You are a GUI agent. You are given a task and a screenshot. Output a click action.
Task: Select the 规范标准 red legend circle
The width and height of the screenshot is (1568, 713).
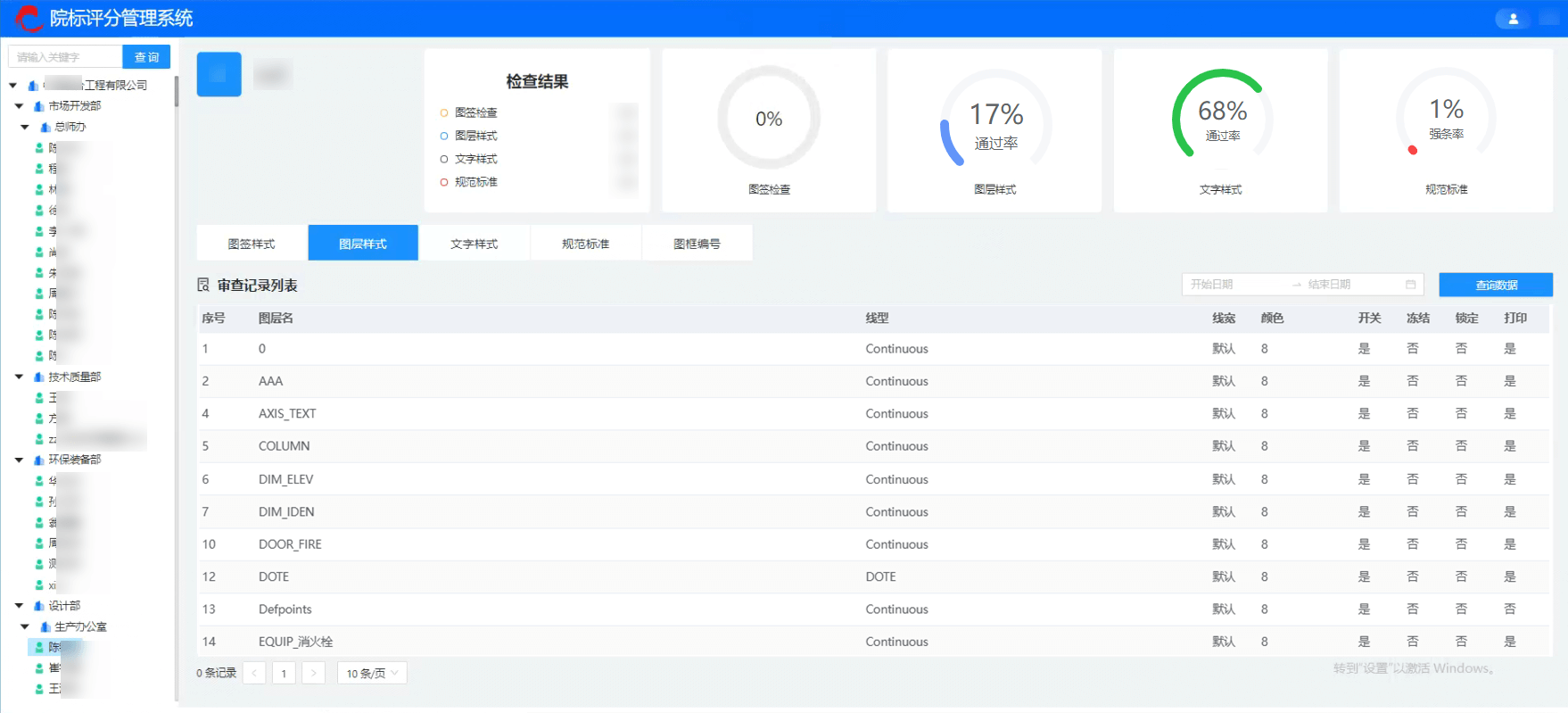[x=444, y=183]
